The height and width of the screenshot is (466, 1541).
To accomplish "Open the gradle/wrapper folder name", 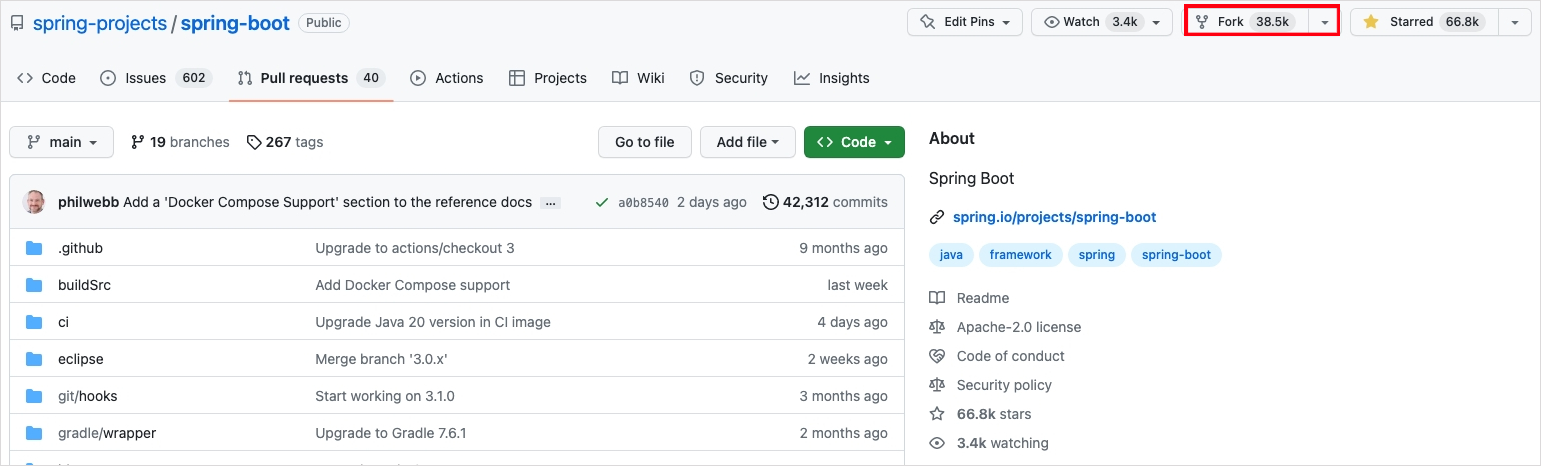I will (107, 433).
